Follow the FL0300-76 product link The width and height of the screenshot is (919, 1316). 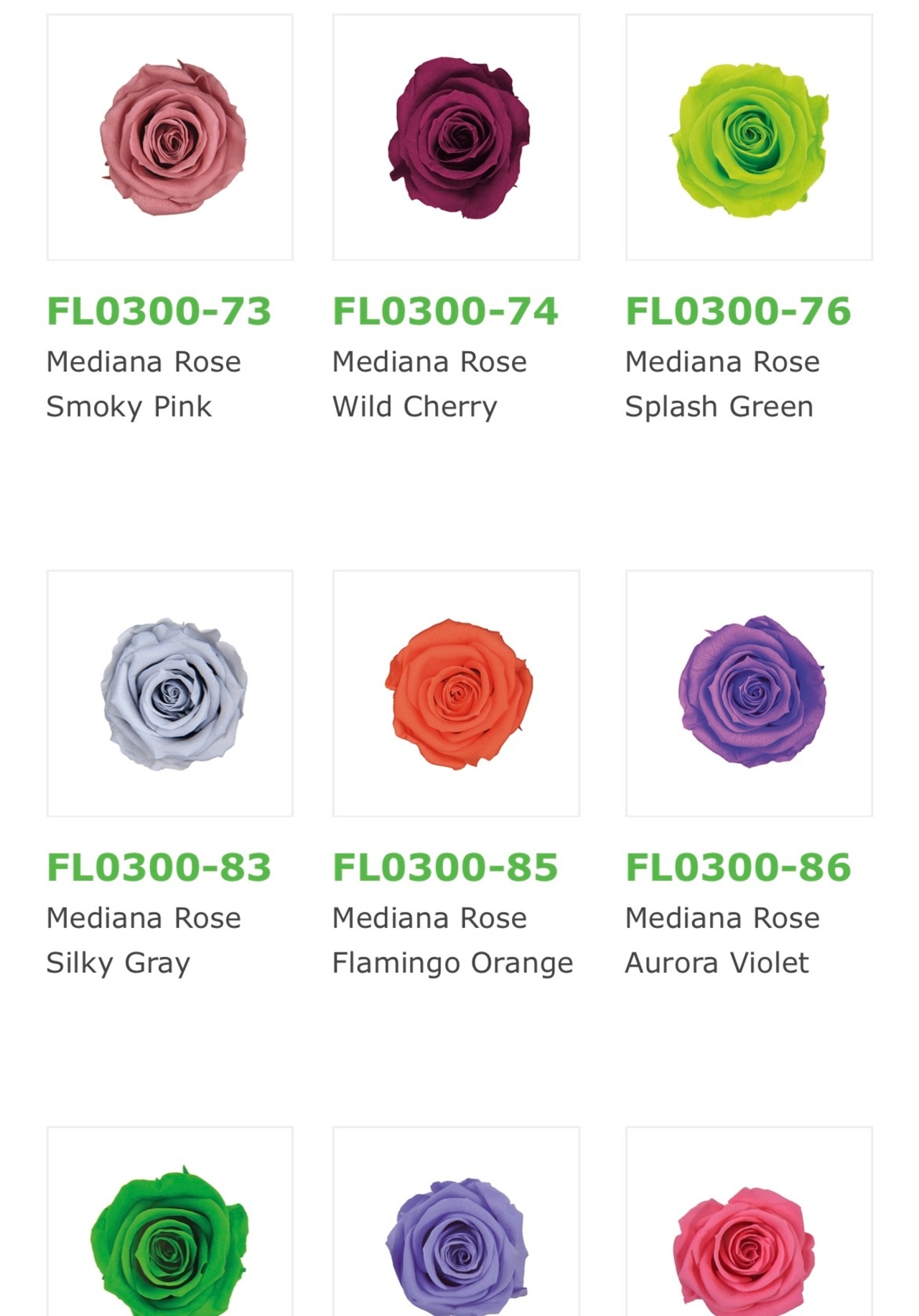click(x=738, y=311)
